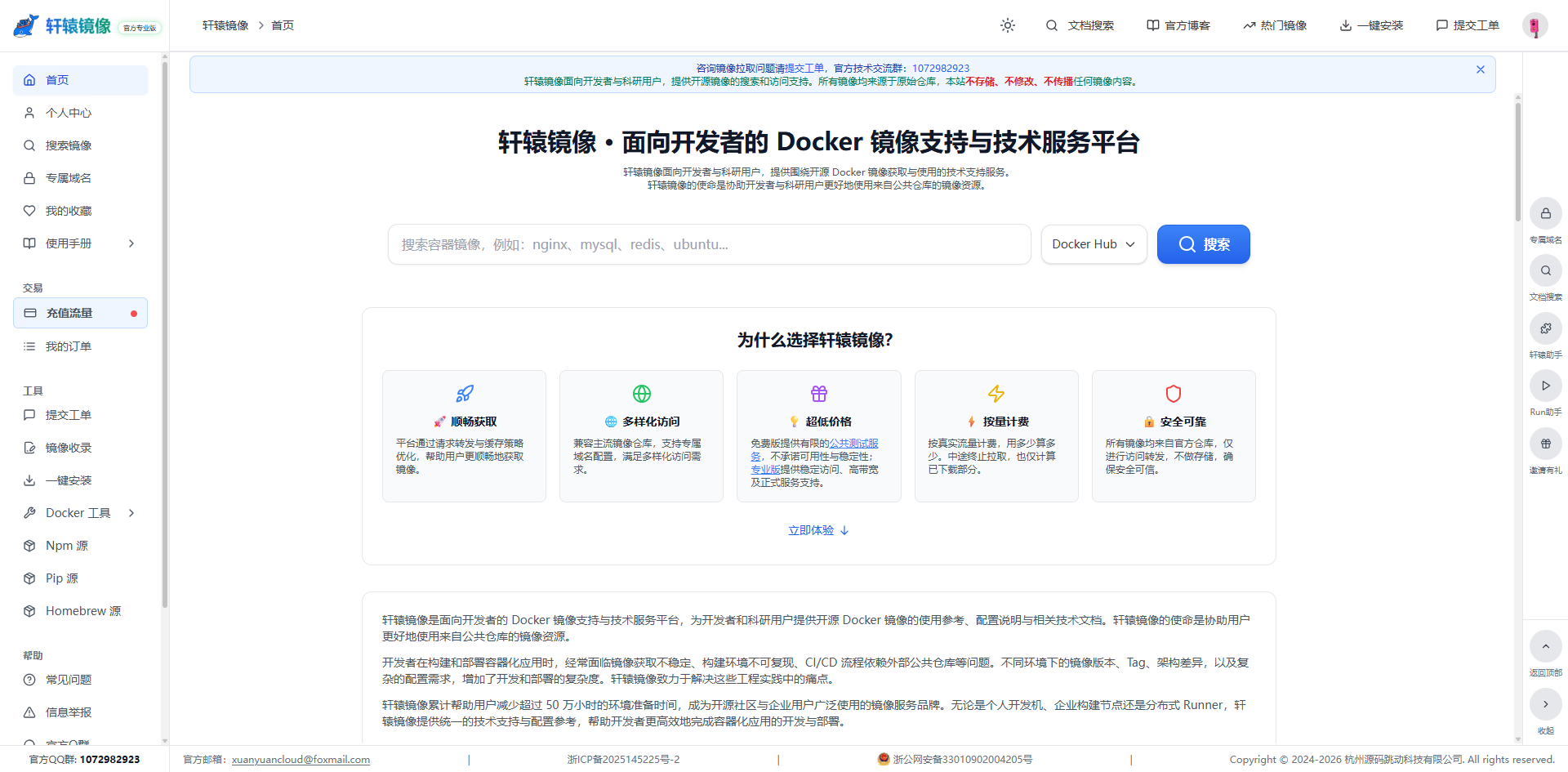Open the 专业版 link

pos(765,470)
